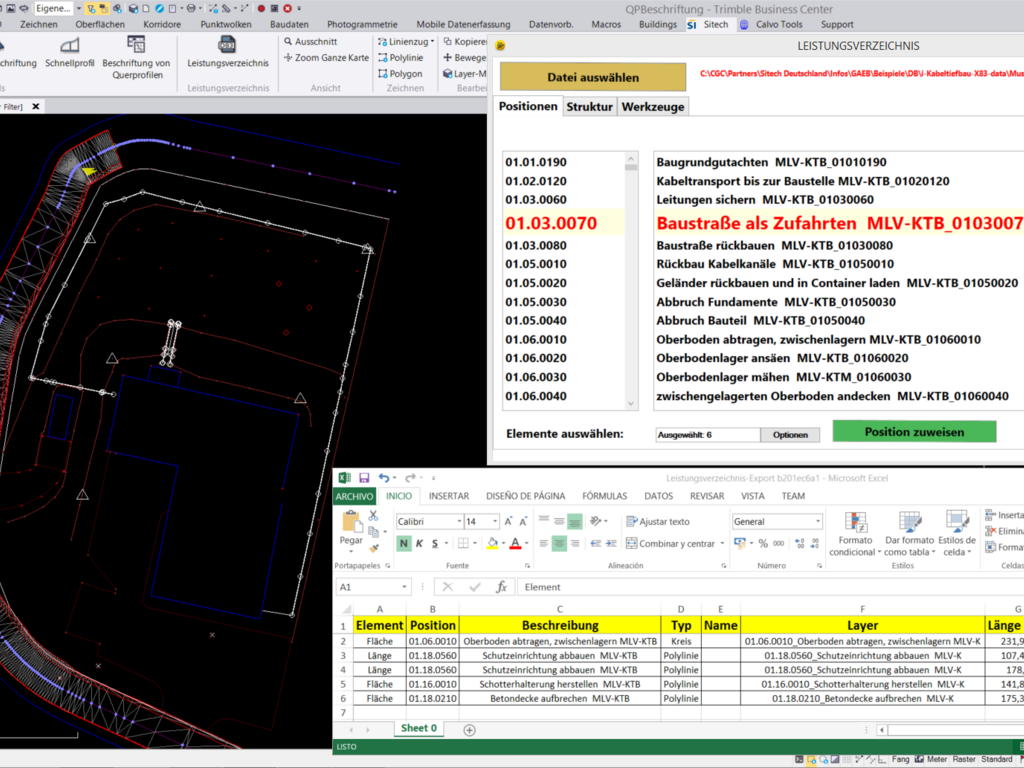Screen dimensions: 1024x768
Task: Open Formato condicional dropdown
Action: (856, 534)
